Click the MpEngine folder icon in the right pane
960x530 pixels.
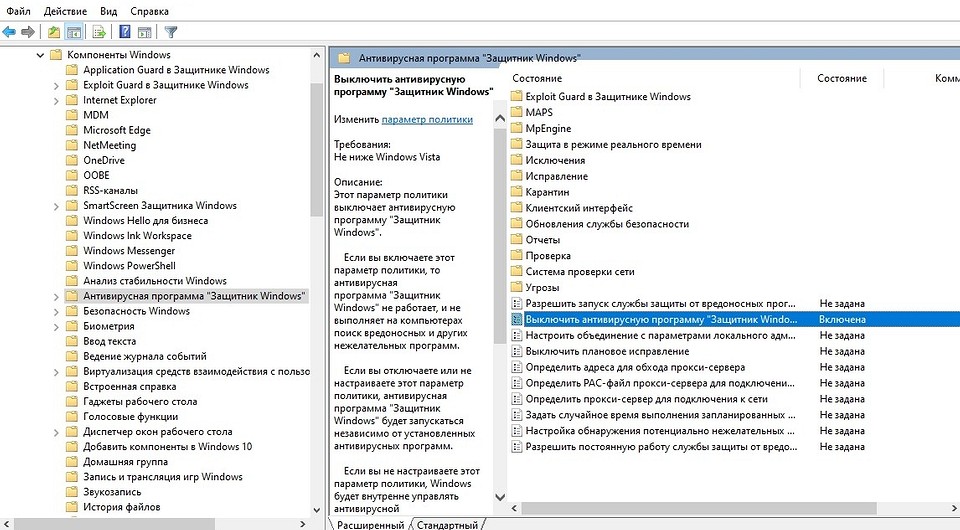click(x=517, y=128)
